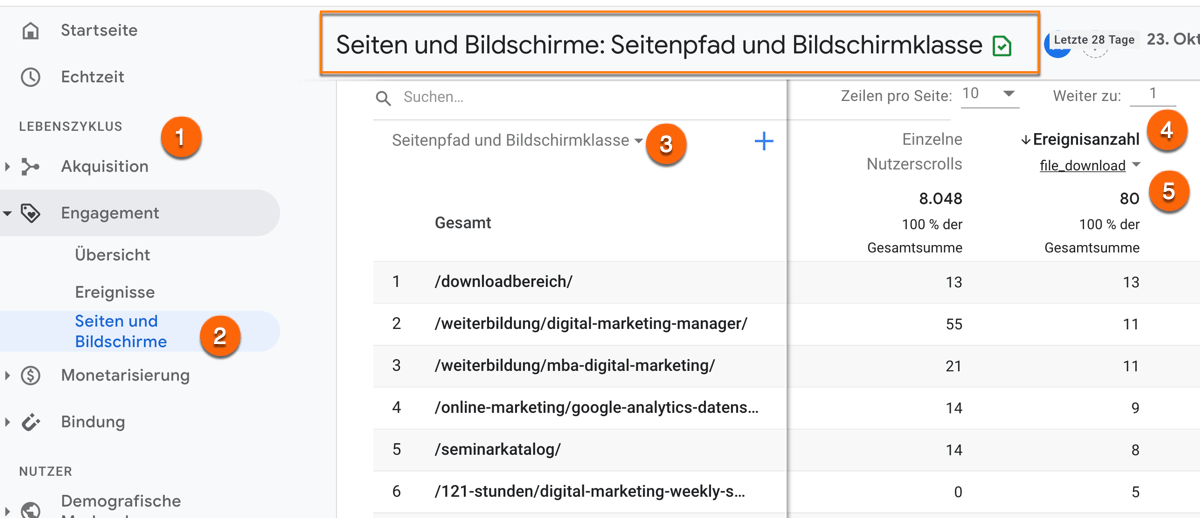Screen dimensions: 1200x518
Task: Click event count 8 in row 5
Action: click(1135, 450)
